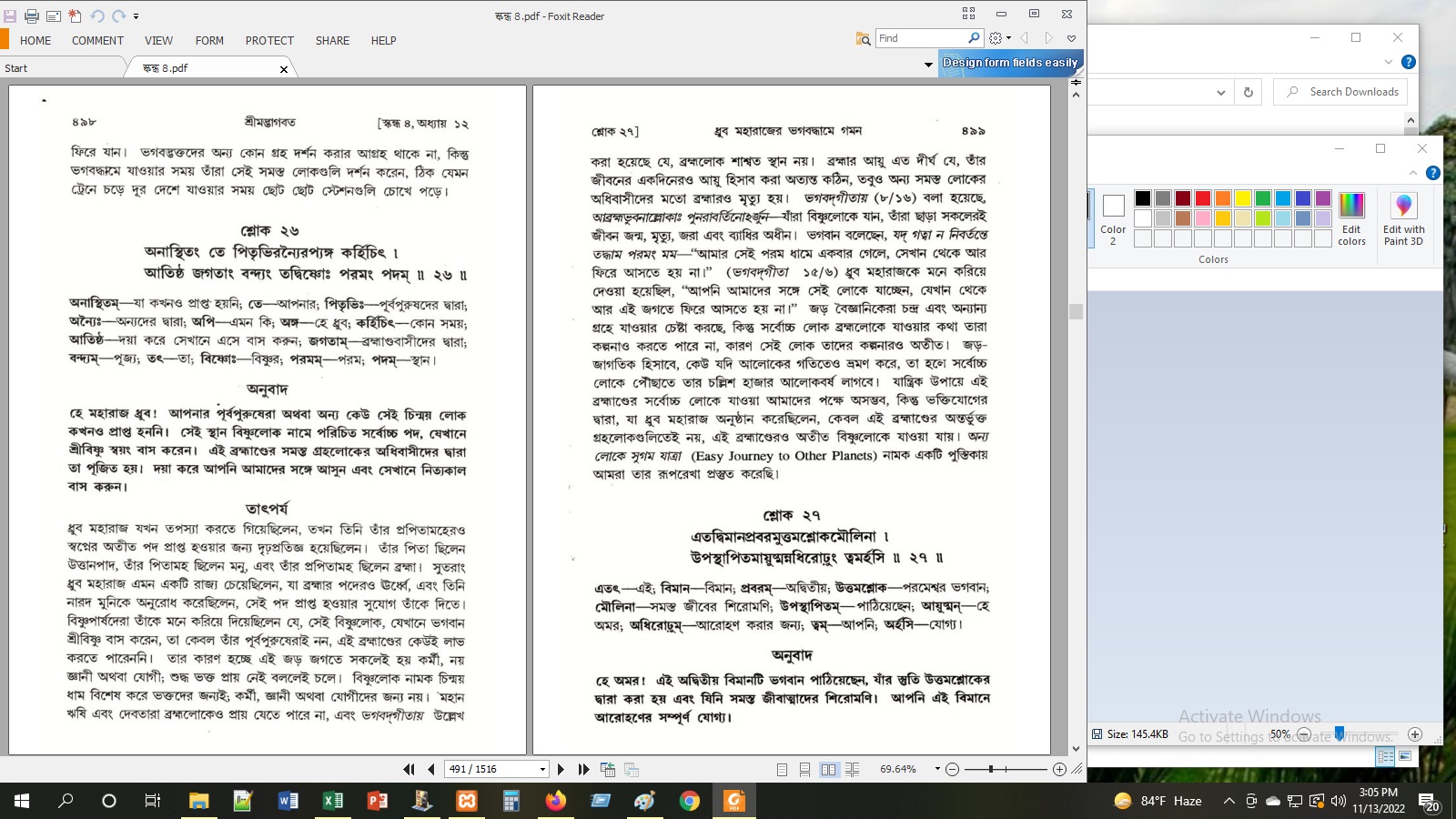Viewport: 1456px width, 819px height.
Task: Open the tab list dropdown arrow
Action: tap(928, 65)
